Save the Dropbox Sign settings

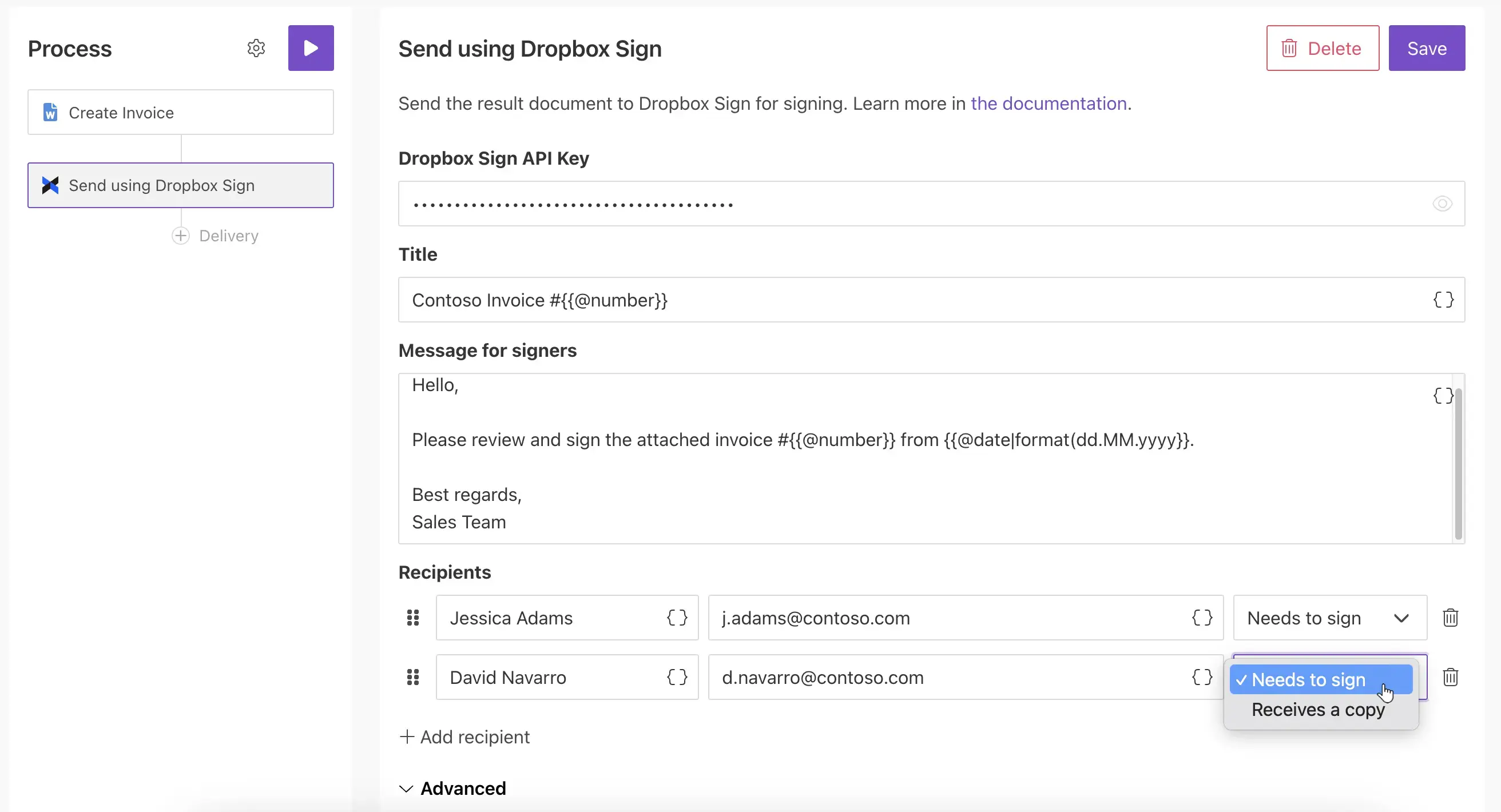point(1427,48)
